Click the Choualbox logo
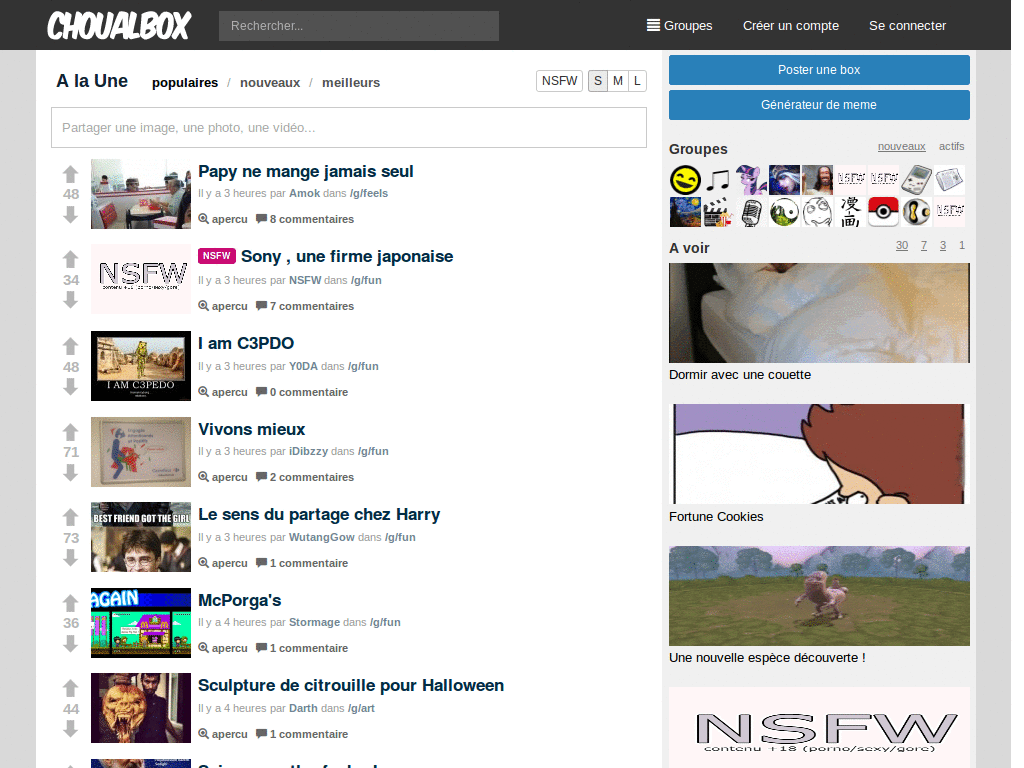Image resolution: width=1024 pixels, height=768 pixels. (x=119, y=25)
